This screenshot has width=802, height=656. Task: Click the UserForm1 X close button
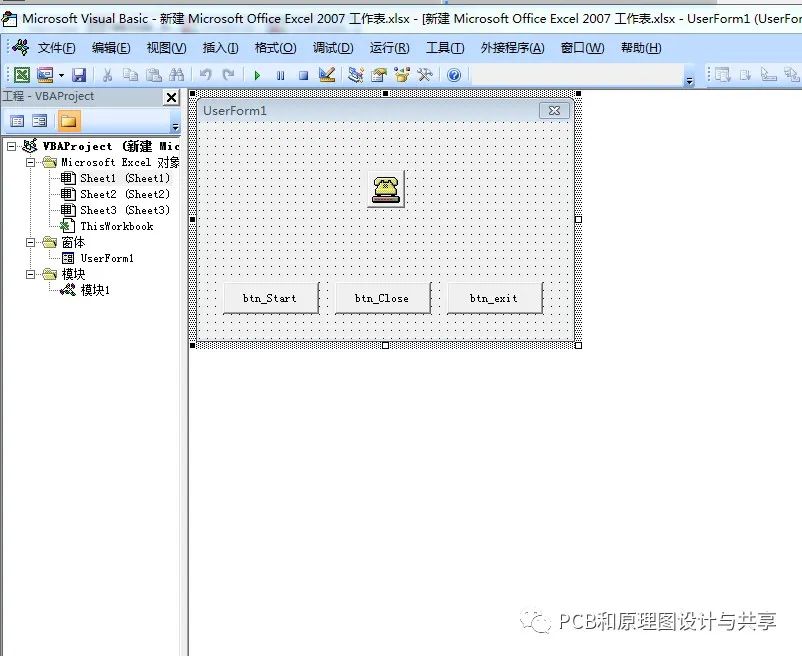[x=554, y=110]
